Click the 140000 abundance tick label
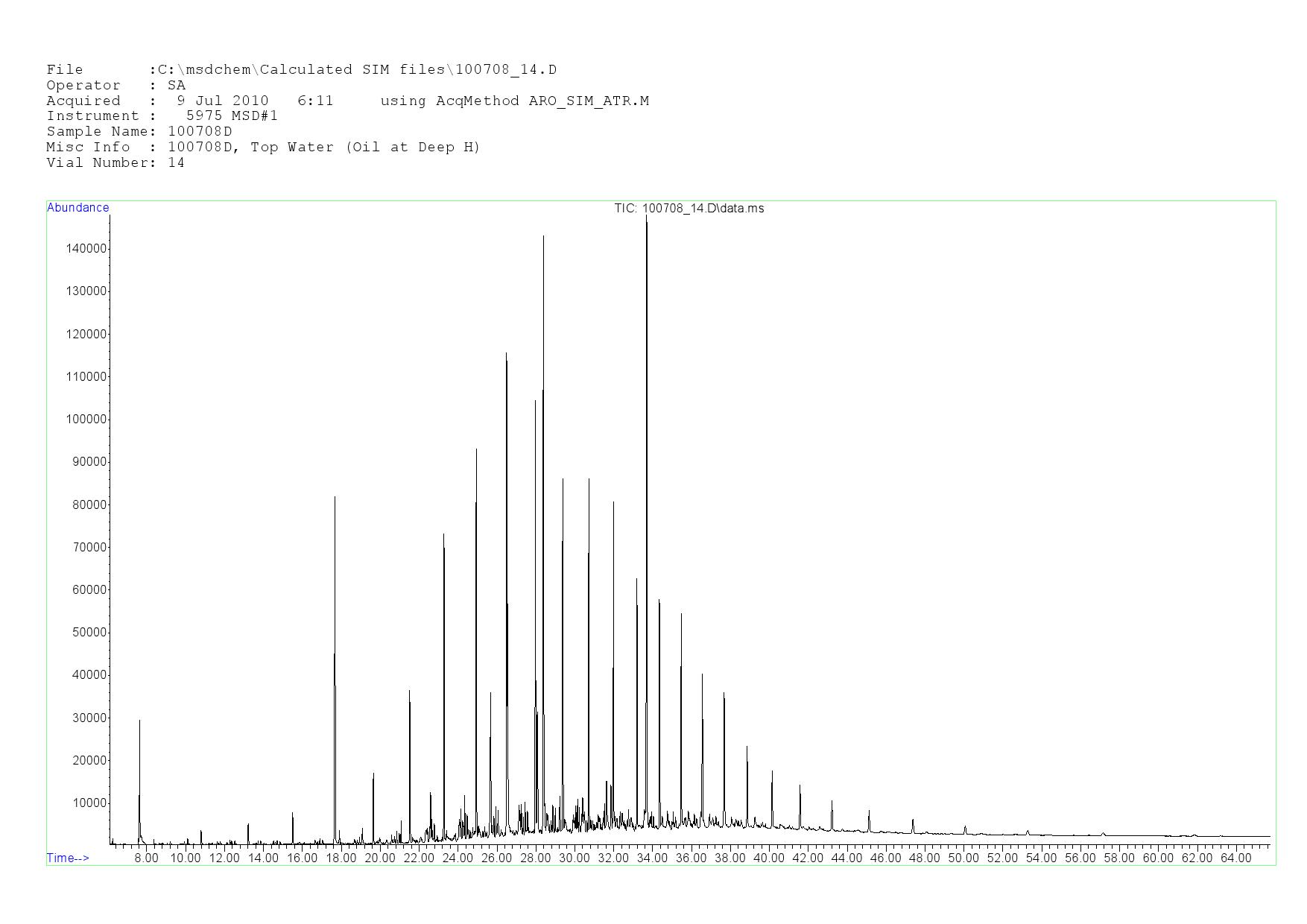This screenshot has height=924, width=1307. pyautogui.click(x=86, y=249)
